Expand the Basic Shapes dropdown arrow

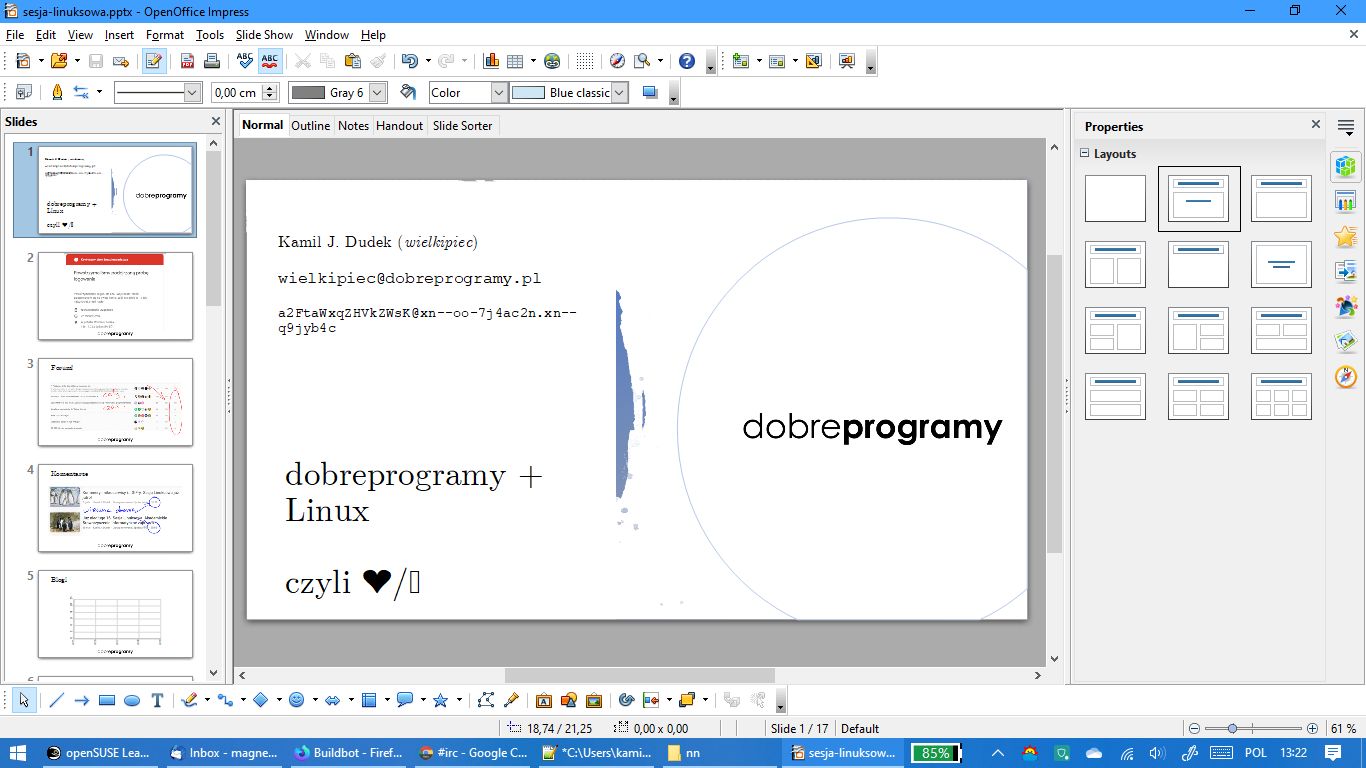pyautogui.click(x=279, y=700)
